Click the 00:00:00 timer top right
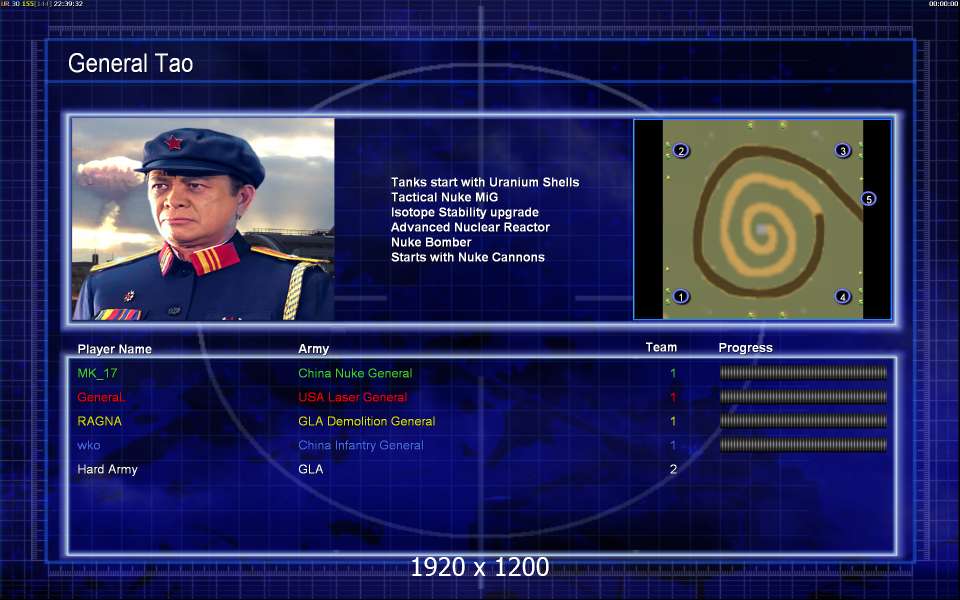This screenshot has height=600, width=960. click(x=943, y=4)
